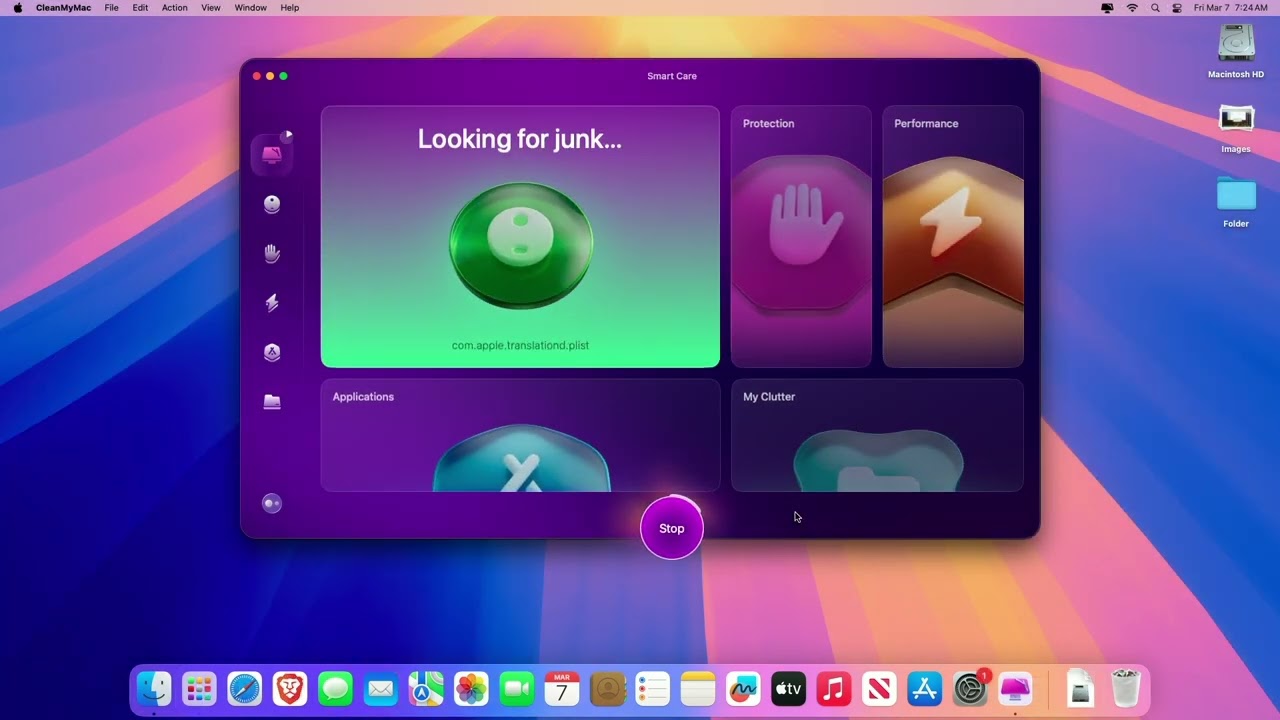Screen dimensions: 1280x720
Task: Open Safari from the Dock
Action: (244, 689)
